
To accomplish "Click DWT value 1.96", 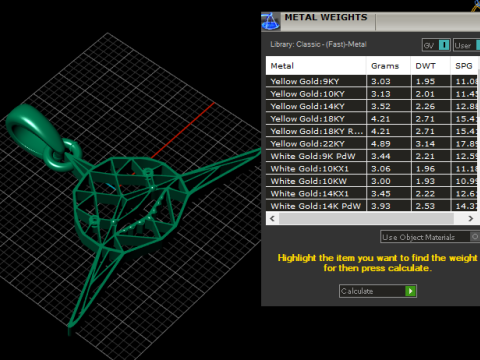I will pyautogui.click(x=425, y=169).
